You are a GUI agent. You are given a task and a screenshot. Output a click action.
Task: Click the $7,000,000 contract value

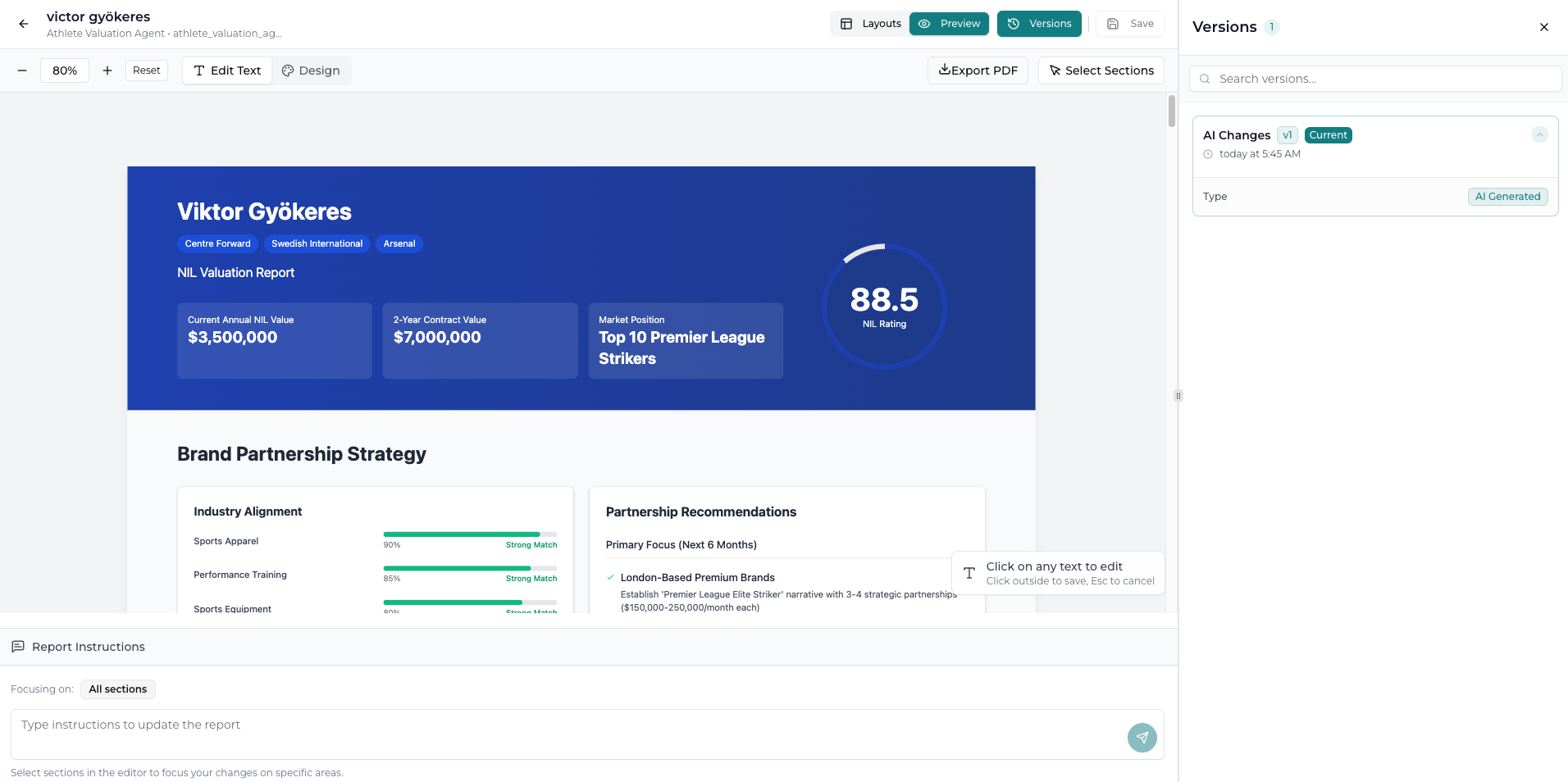coord(437,337)
